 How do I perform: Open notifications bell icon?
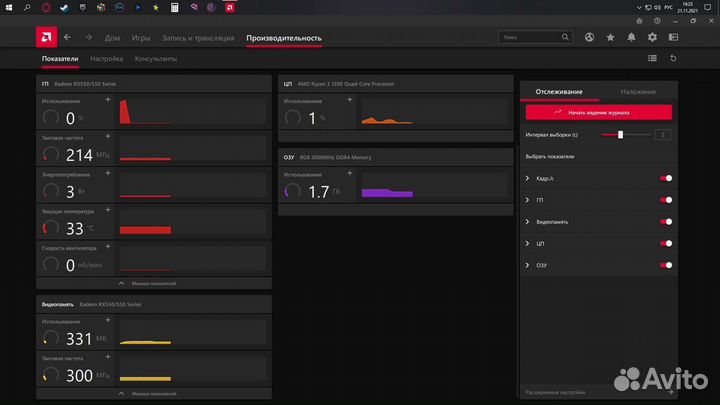click(631, 37)
